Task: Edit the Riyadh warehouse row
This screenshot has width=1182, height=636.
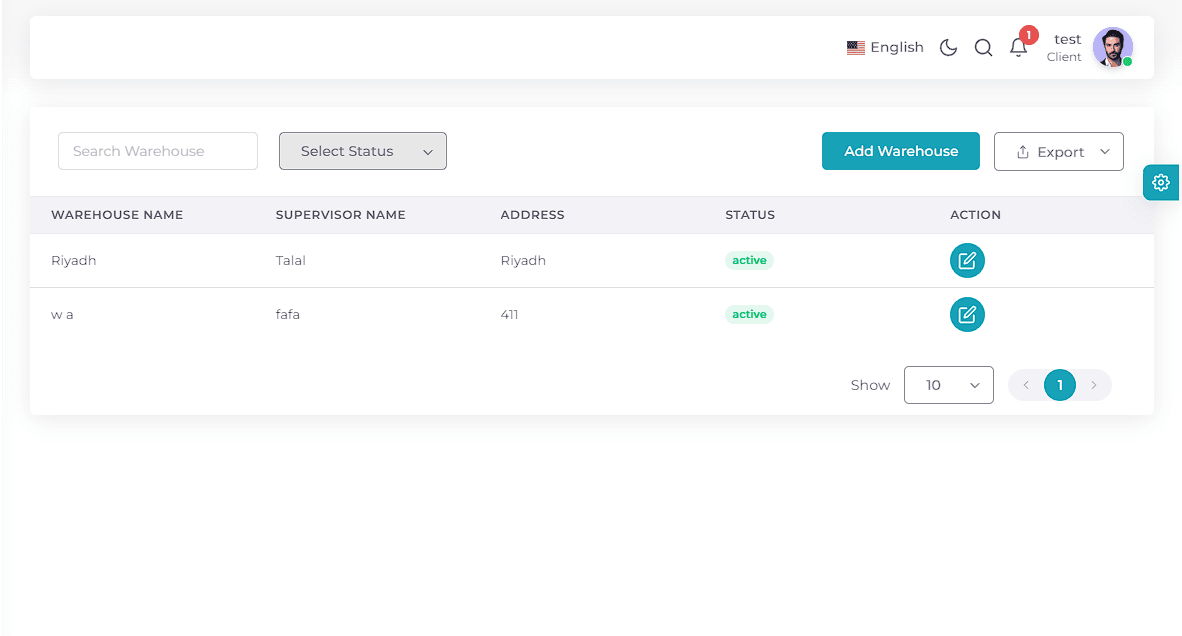Action: (967, 261)
